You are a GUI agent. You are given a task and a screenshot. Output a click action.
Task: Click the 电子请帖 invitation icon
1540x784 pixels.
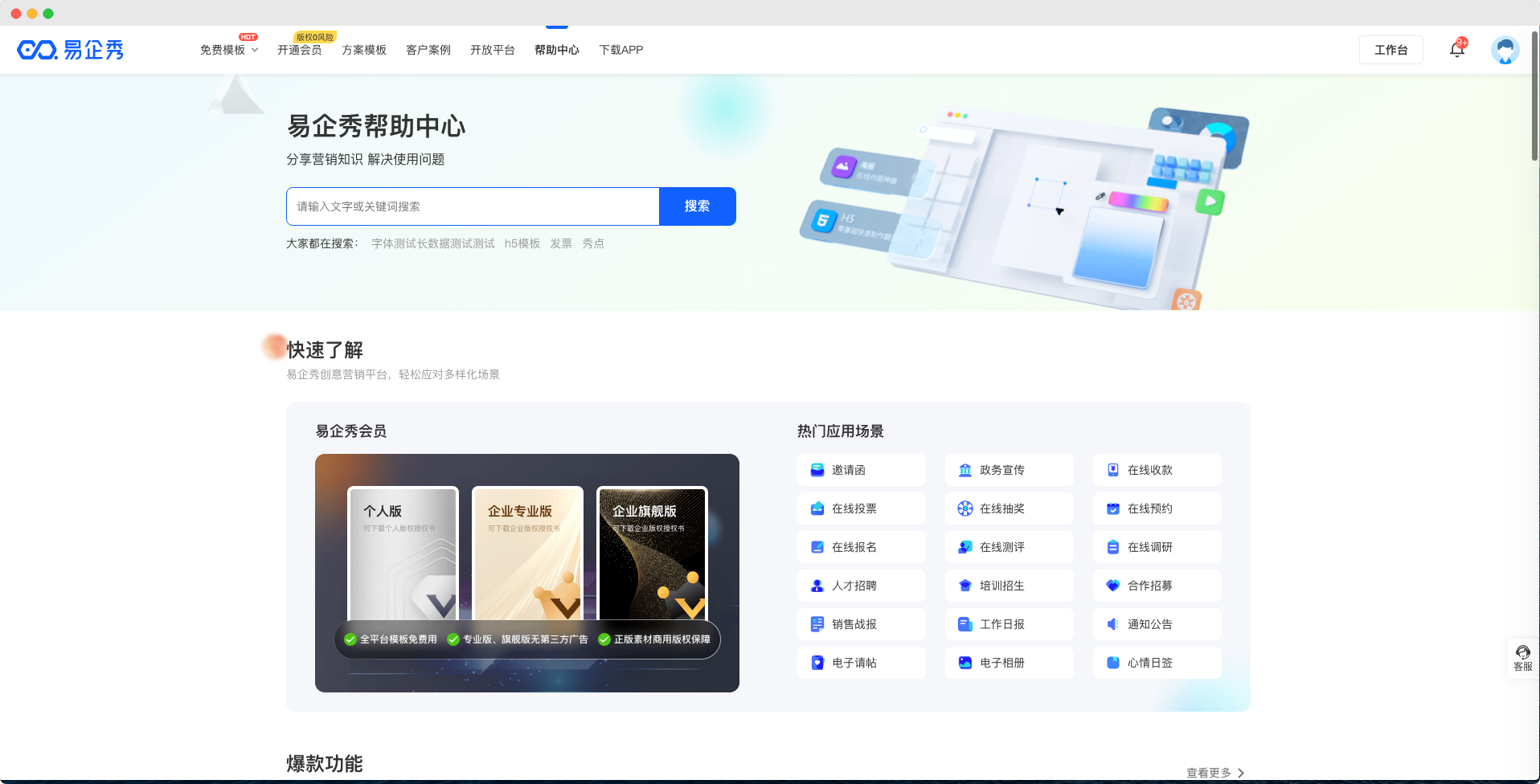tap(817, 663)
